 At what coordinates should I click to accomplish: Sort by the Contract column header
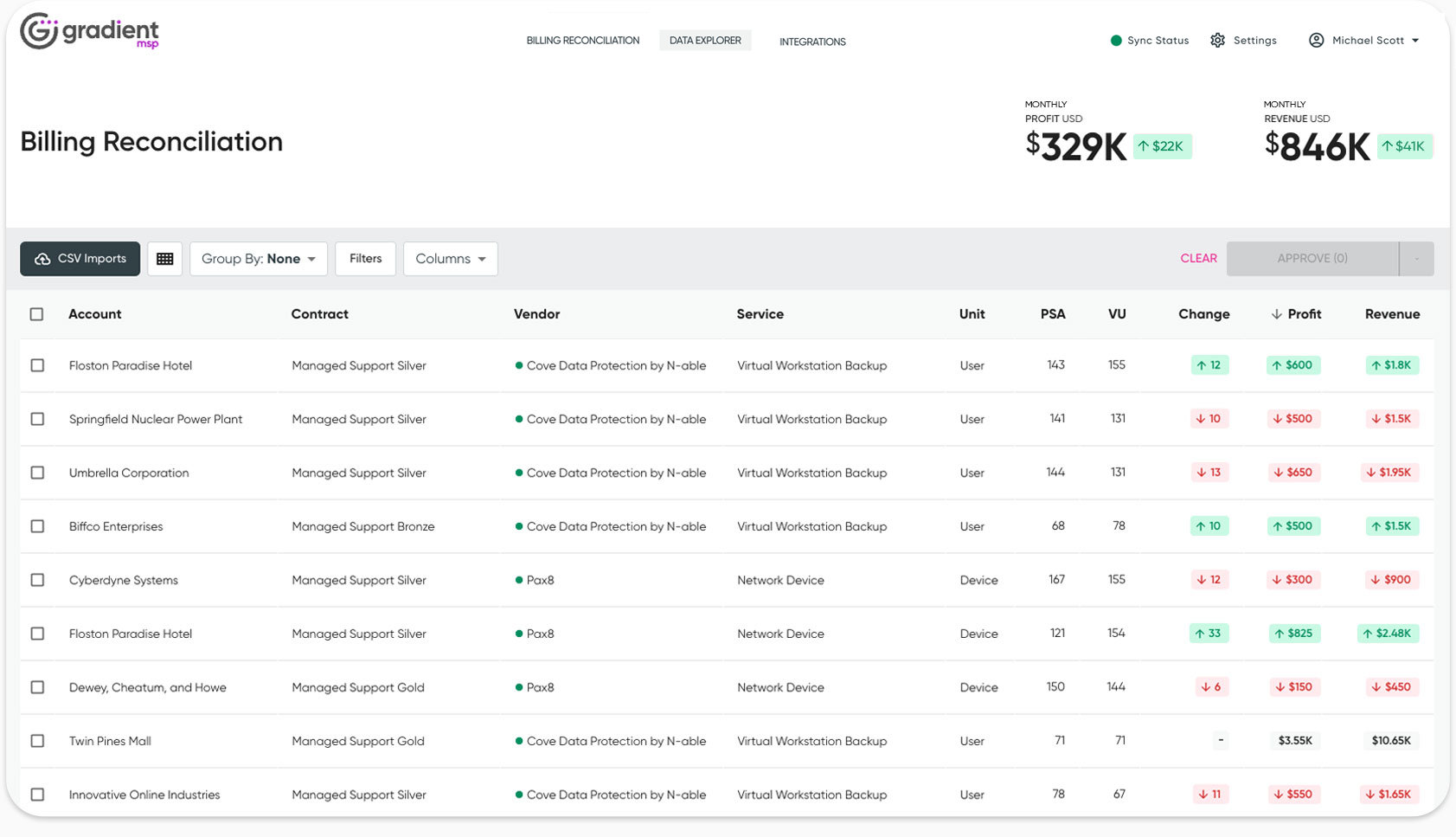pos(320,314)
